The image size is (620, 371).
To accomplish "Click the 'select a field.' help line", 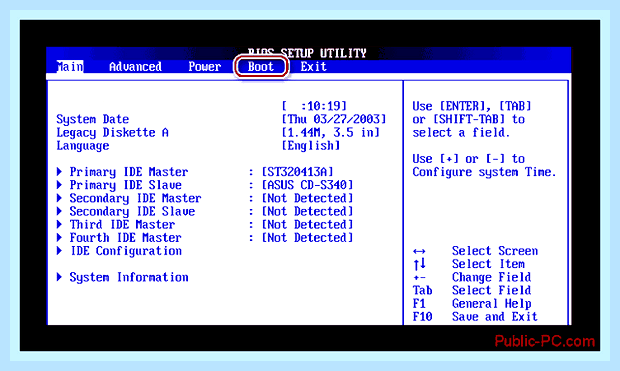I will click(x=461, y=132).
